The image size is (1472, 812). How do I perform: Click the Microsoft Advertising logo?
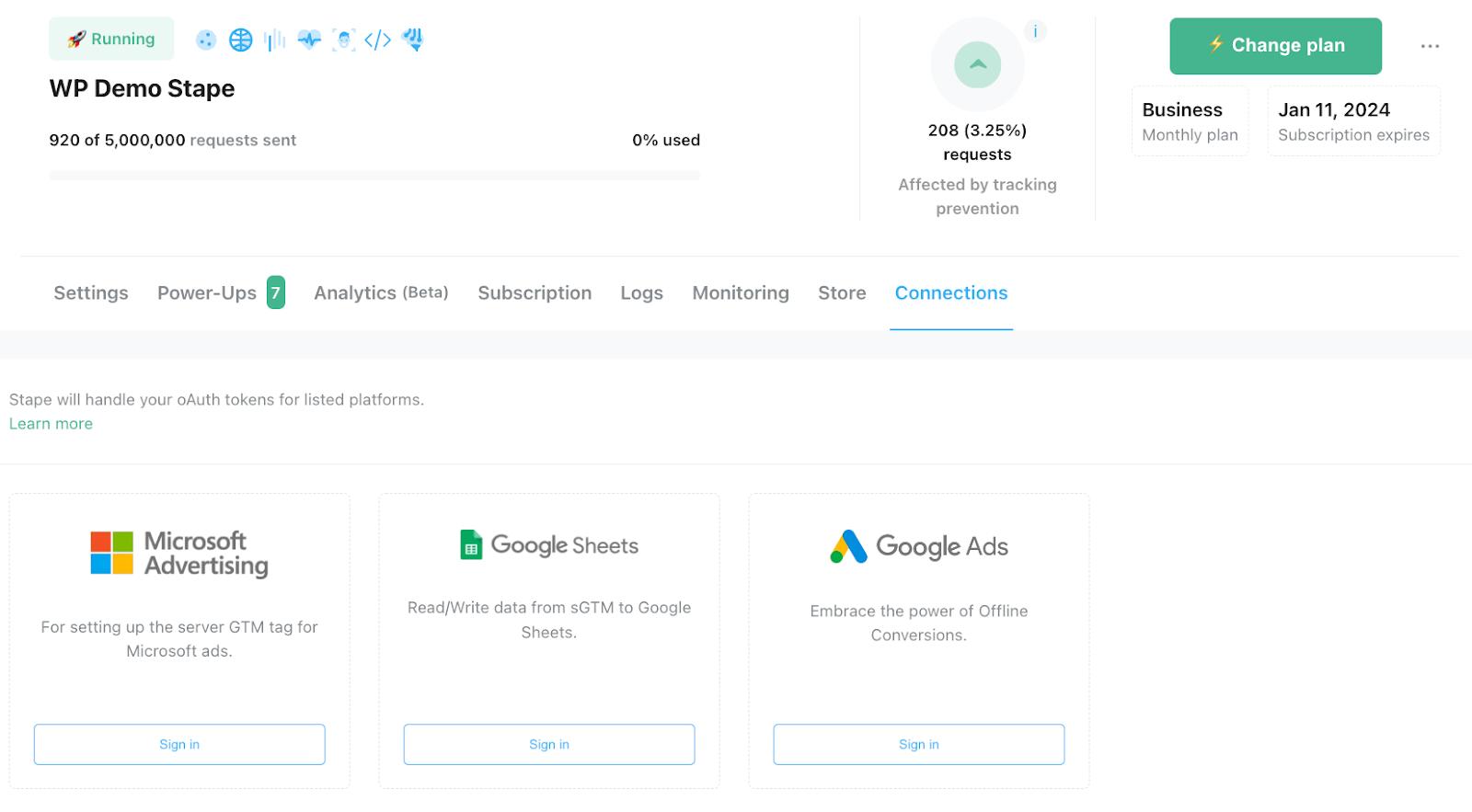pyautogui.click(x=179, y=554)
